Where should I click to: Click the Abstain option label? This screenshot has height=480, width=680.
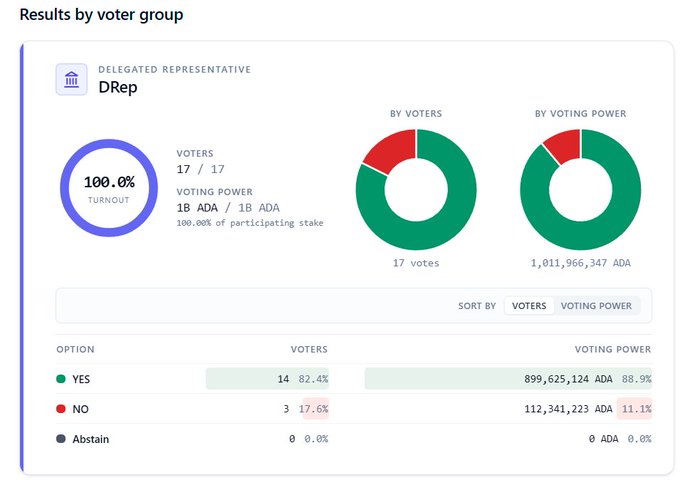click(91, 439)
